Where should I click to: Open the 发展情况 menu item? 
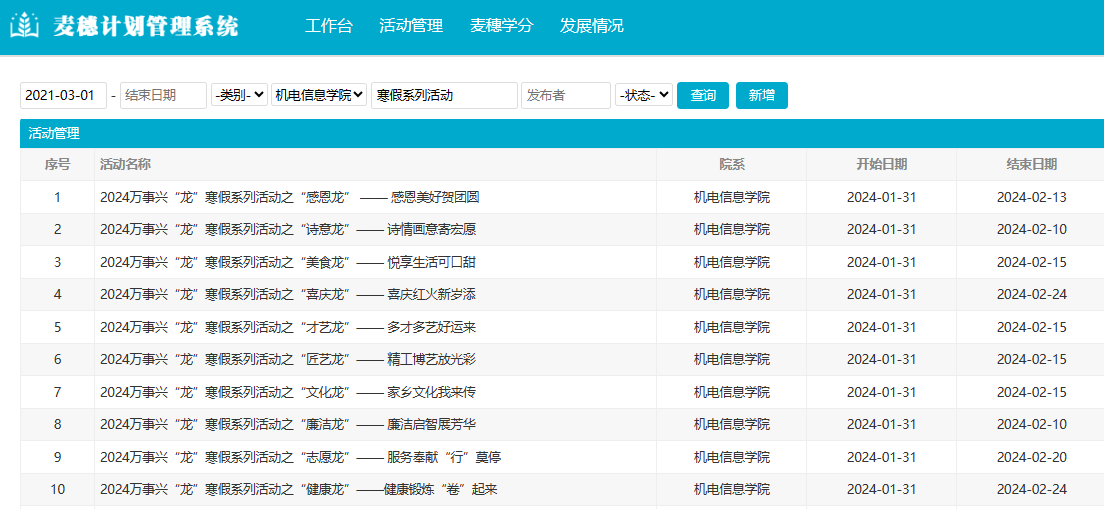coord(591,26)
